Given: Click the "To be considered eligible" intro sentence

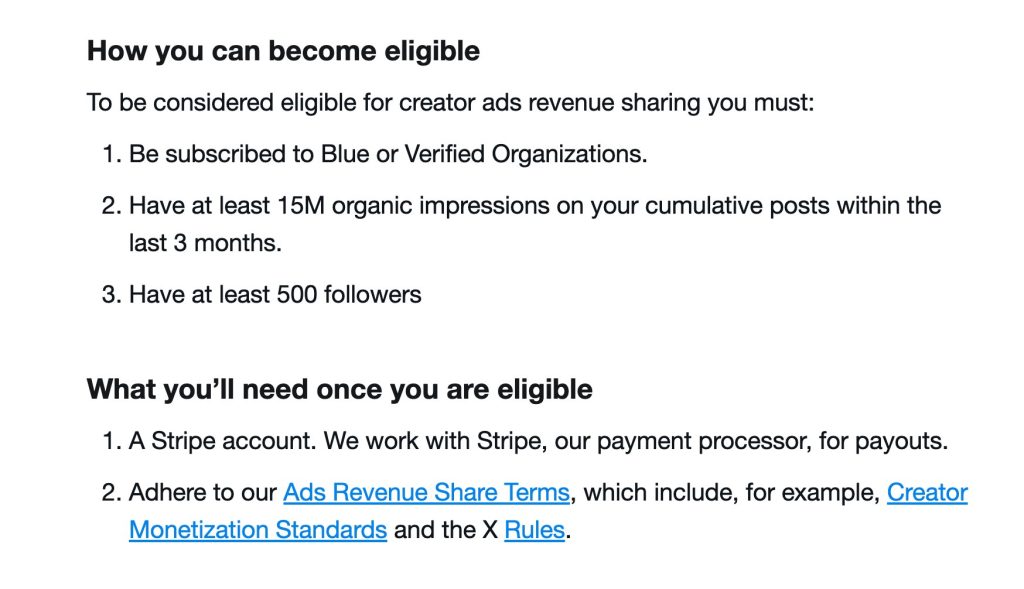Looking at the screenshot, I should pyautogui.click(x=451, y=103).
